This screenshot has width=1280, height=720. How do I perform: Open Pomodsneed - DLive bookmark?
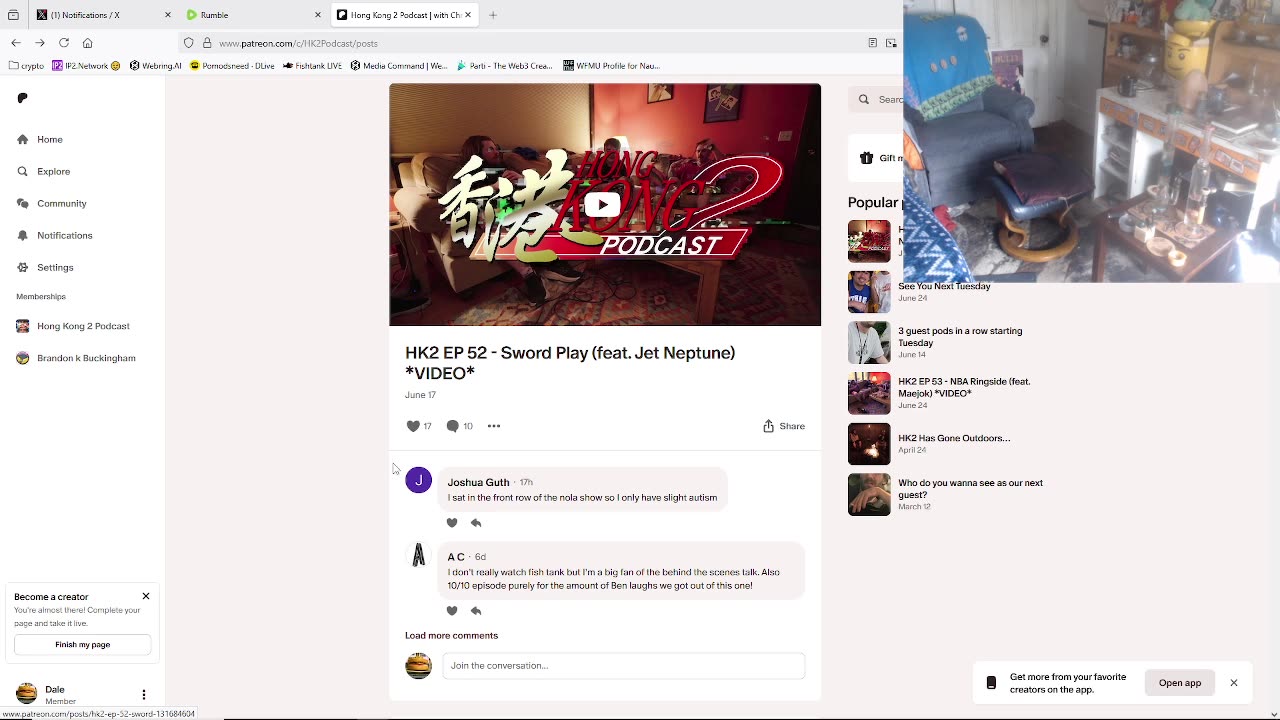pyautogui.click(x=232, y=66)
